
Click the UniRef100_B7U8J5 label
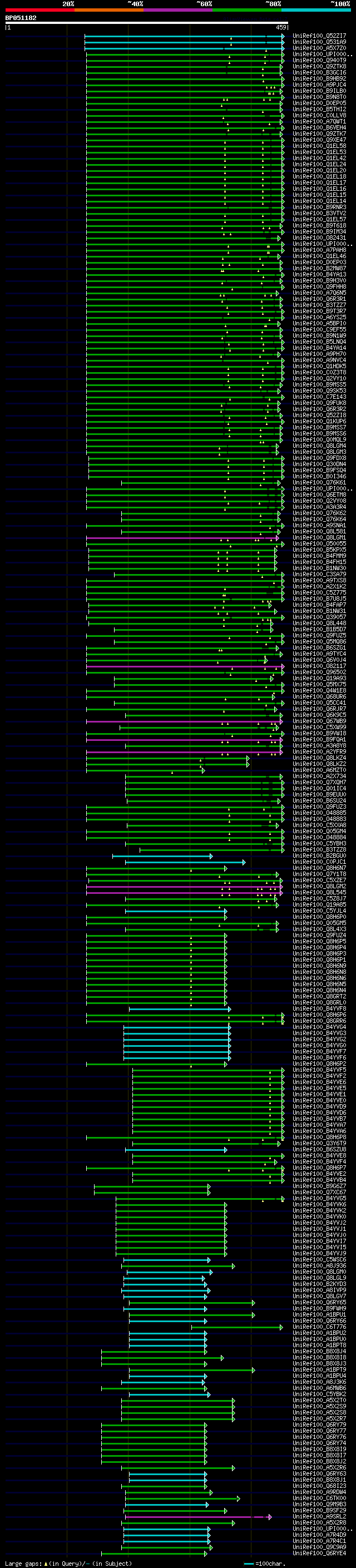(319, 599)
